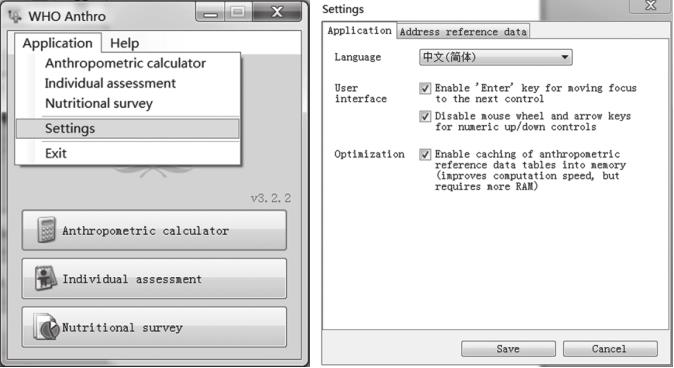Minimize the WHO Anthro window
Screen dimensions: 674x368
pos(210,12)
